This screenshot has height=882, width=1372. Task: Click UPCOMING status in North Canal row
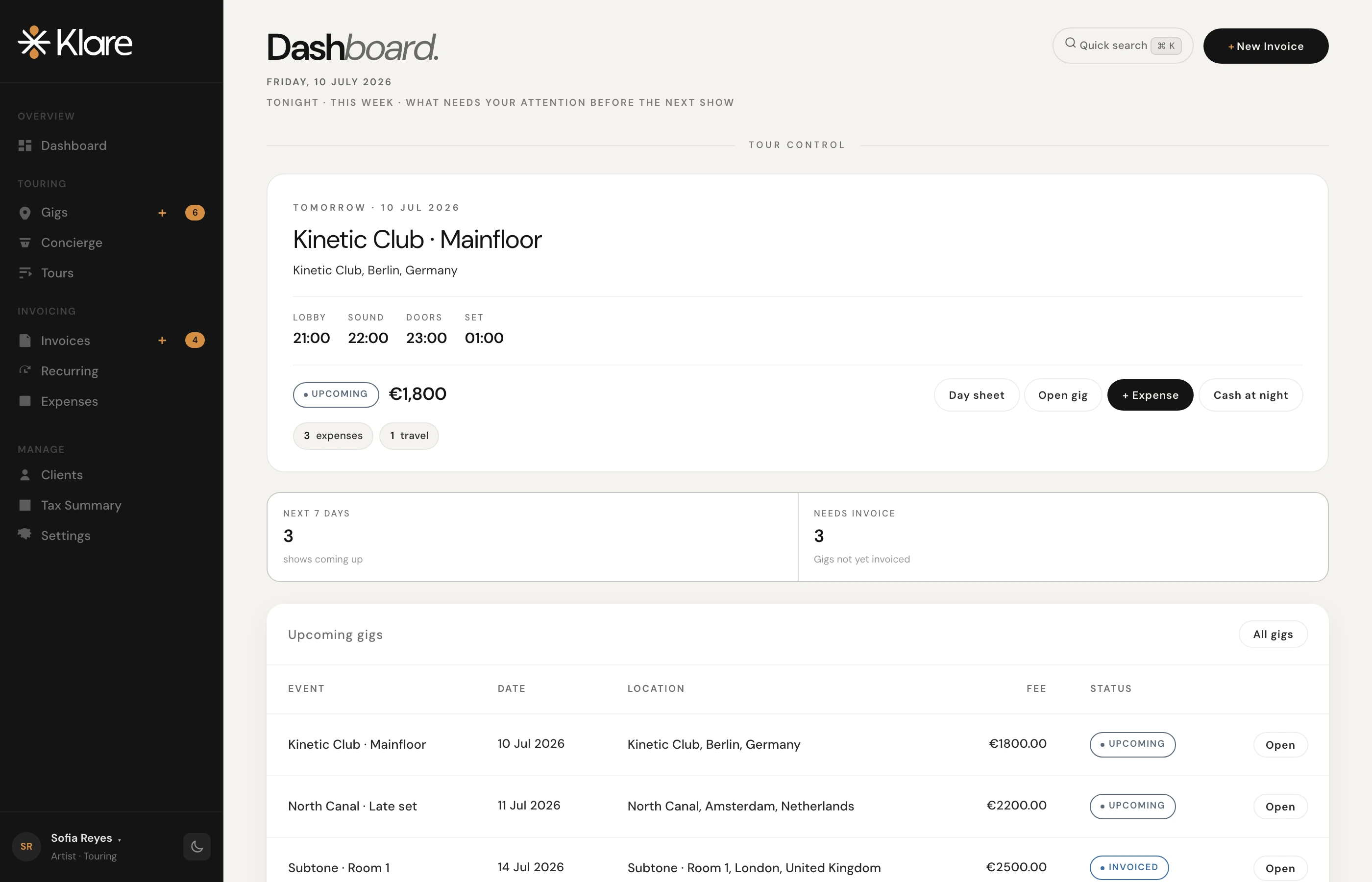tap(1132, 806)
